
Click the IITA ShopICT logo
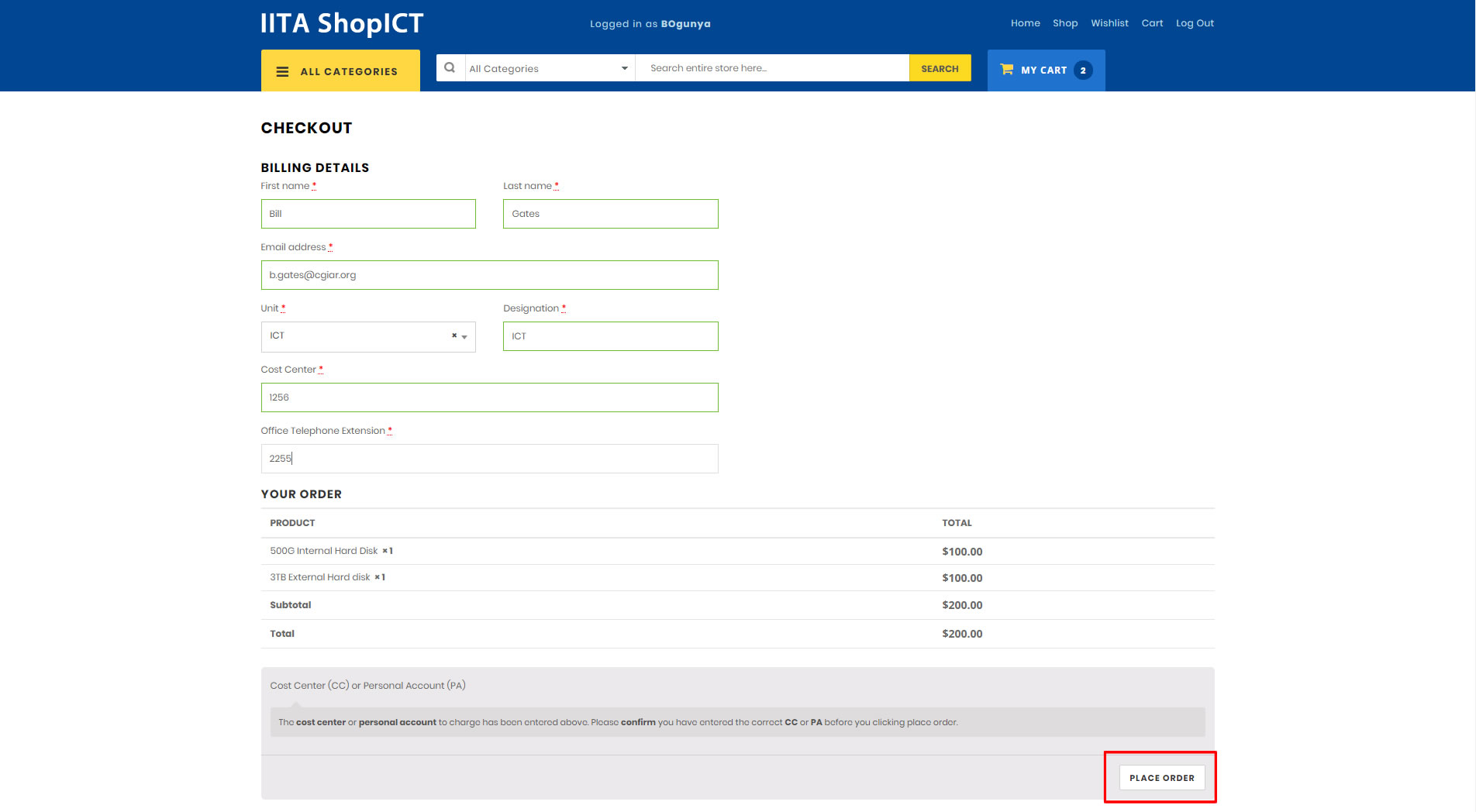[342, 23]
